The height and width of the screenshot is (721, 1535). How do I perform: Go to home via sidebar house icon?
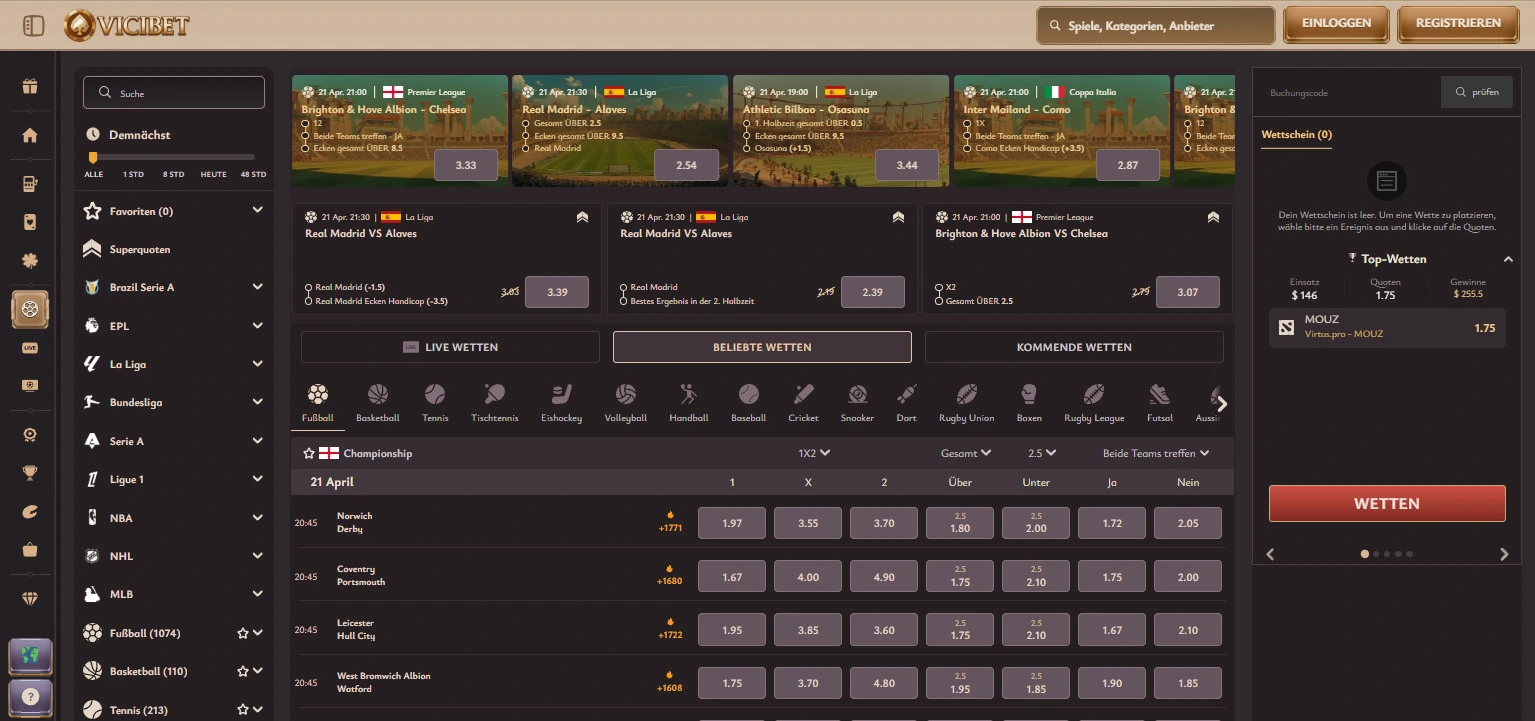30,135
